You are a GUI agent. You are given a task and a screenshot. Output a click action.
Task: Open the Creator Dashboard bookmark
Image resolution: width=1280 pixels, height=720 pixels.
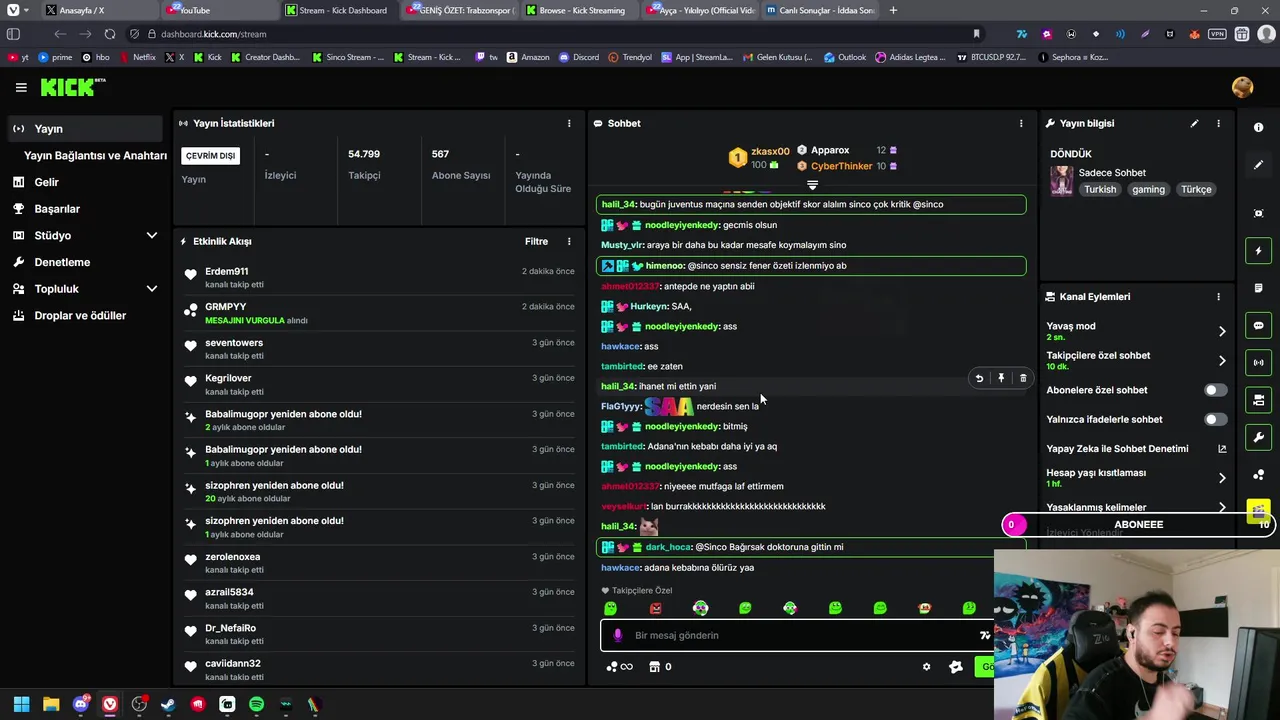[265, 57]
